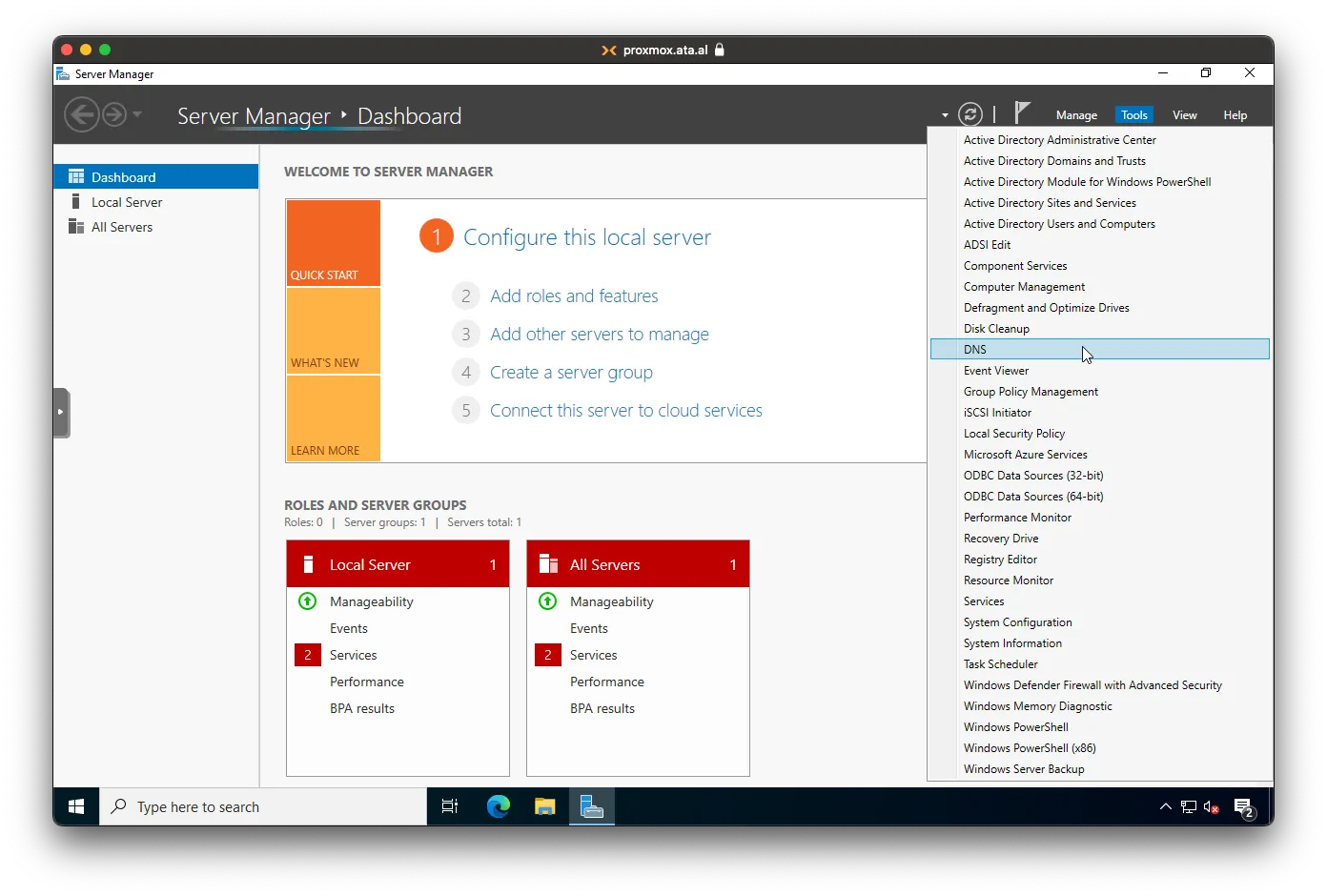The image size is (1327, 896).
Task: Open the Action Center notification icon
Action: point(1246,808)
